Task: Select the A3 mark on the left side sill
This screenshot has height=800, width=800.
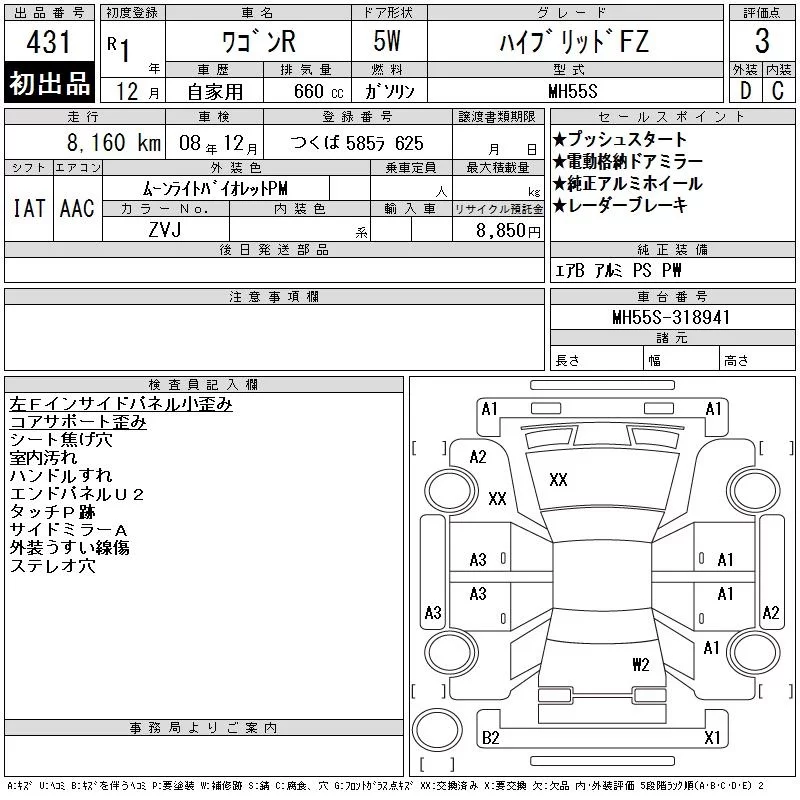Action: [433, 612]
